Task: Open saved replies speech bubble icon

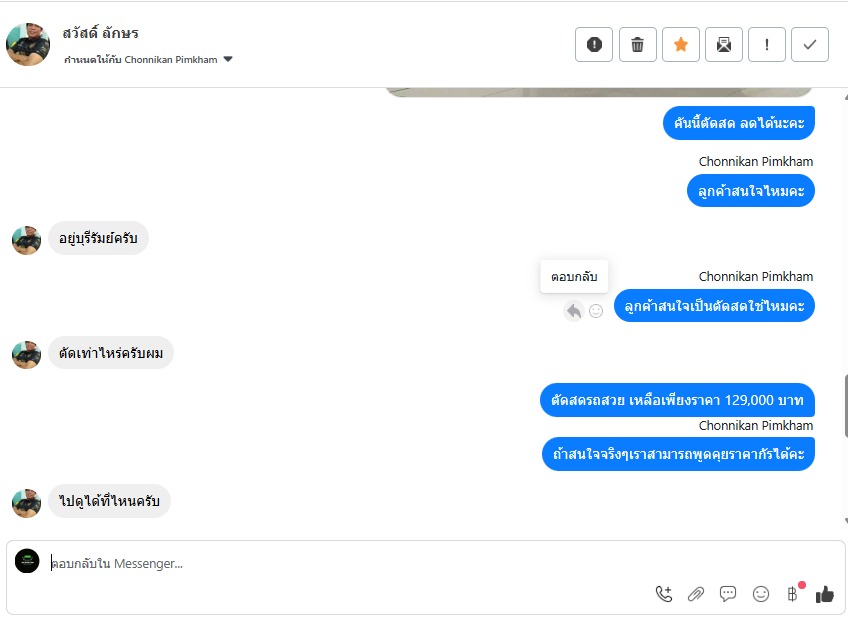Action: (x=728, y=594)
